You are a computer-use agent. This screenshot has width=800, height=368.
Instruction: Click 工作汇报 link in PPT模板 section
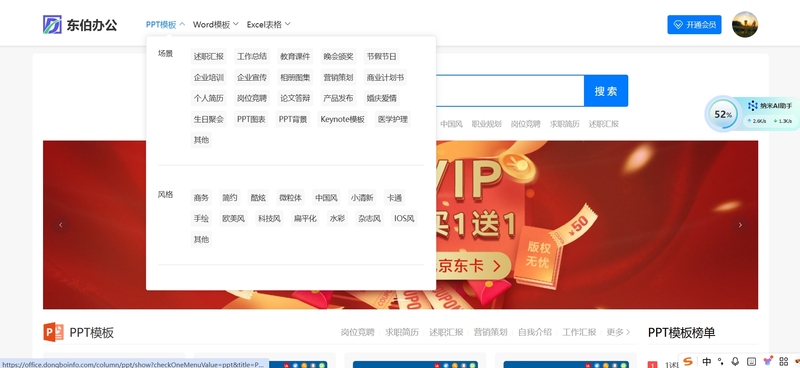pyautogui.click(x=579, y=332)
